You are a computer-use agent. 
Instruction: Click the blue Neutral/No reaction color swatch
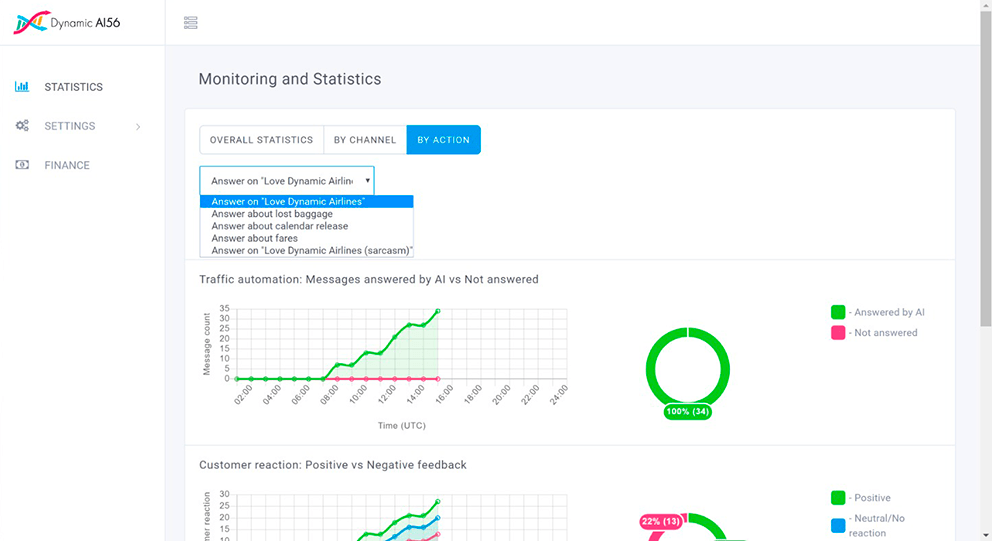click(838, 525)
